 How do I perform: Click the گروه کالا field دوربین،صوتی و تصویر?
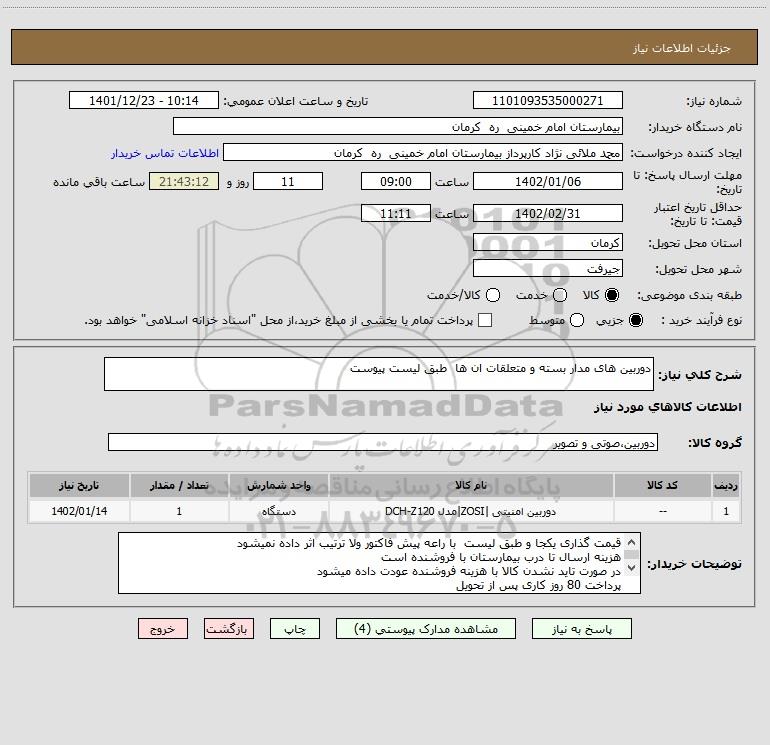tap(383, 442)
